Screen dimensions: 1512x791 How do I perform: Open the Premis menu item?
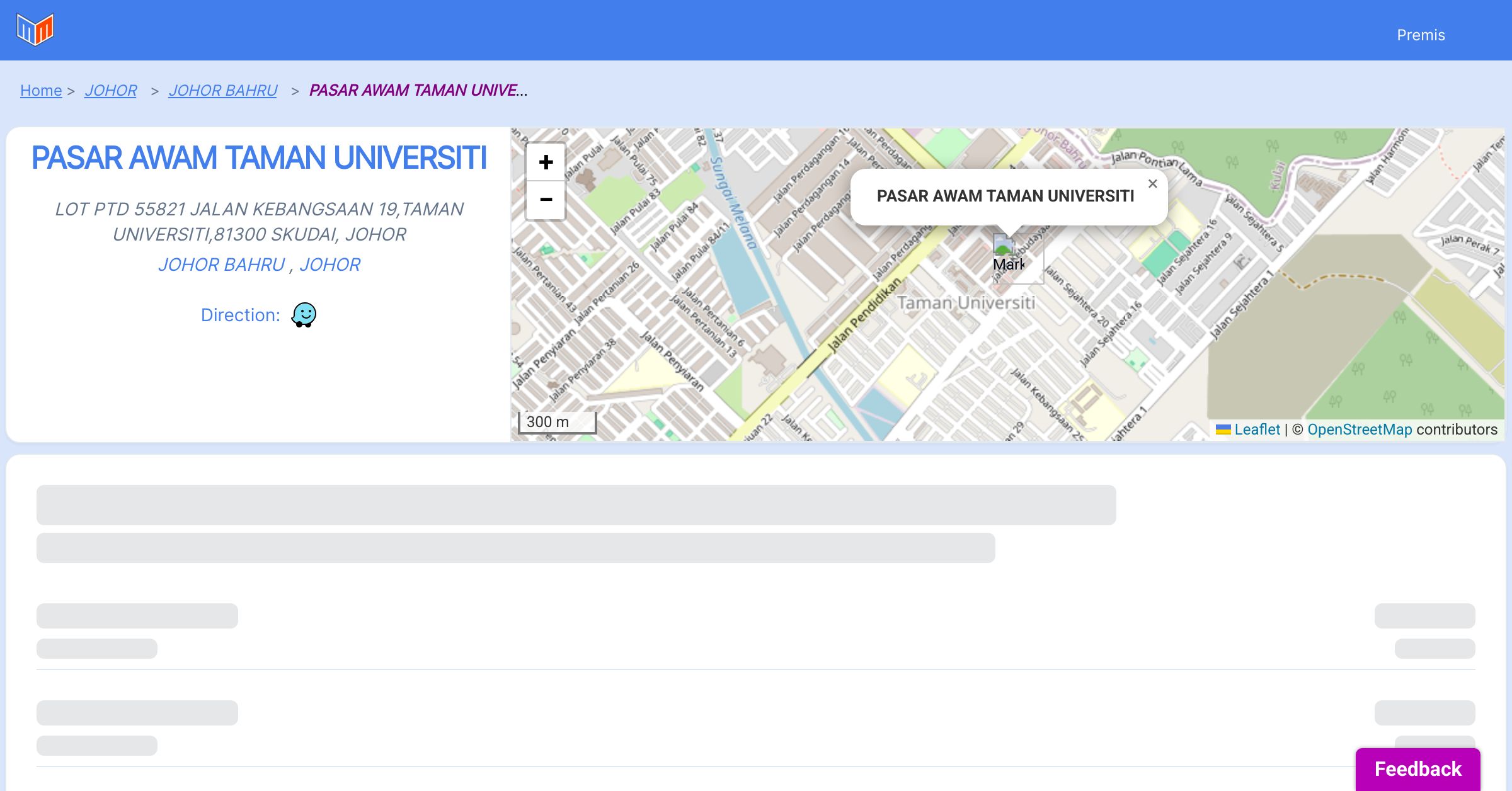coord(1421,35)
